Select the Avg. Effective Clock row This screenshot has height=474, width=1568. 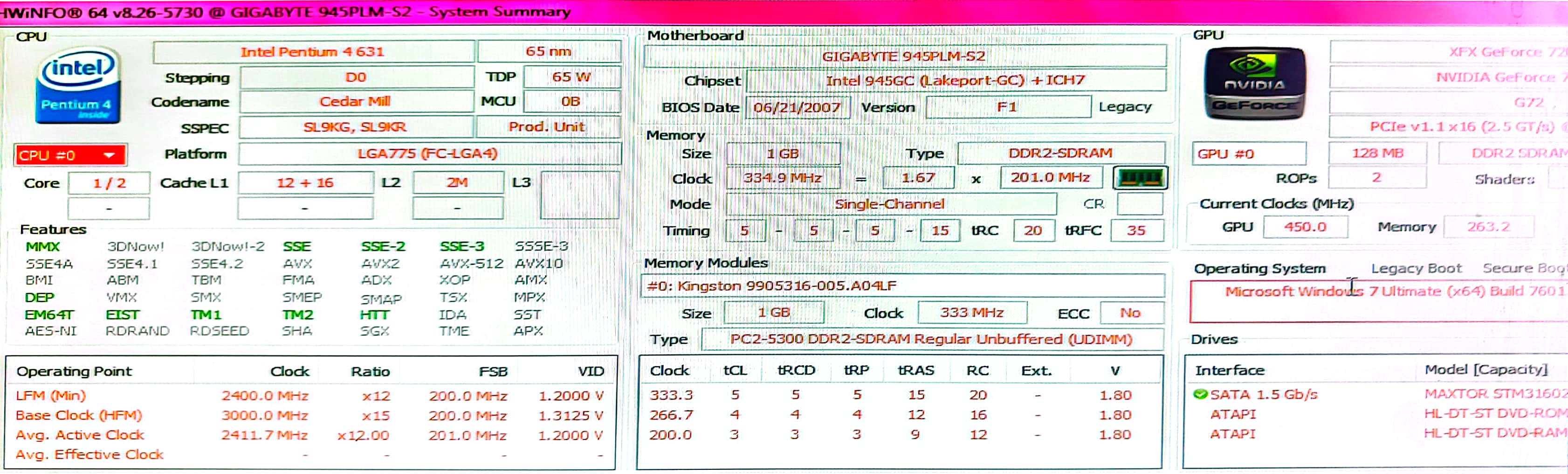pos(310,455)
